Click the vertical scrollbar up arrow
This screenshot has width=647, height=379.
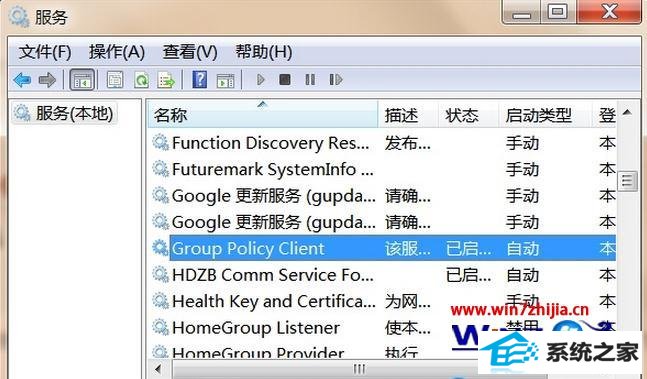(627, 112)
